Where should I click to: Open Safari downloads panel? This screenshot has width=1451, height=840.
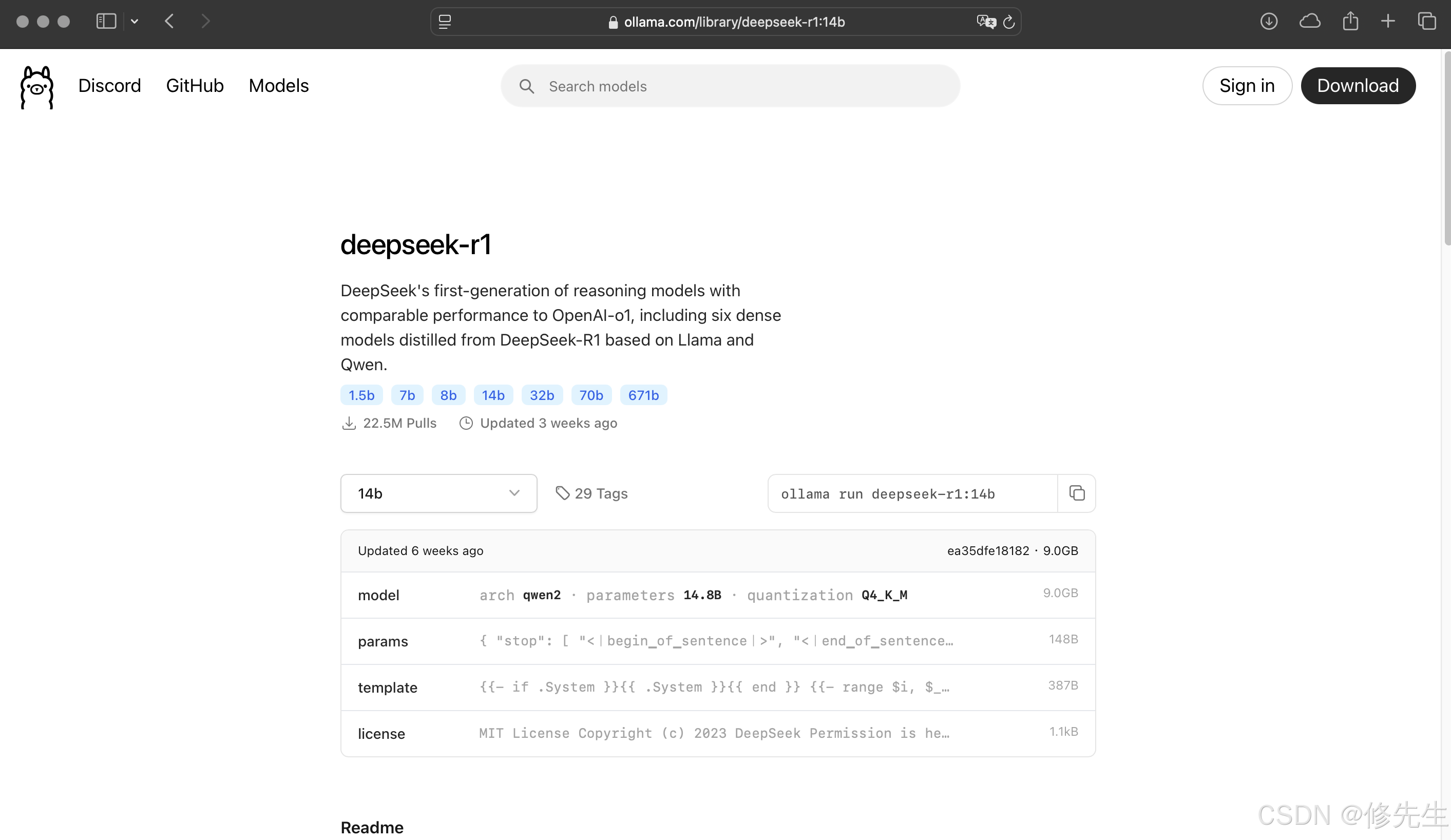[x=1269, y=21]
